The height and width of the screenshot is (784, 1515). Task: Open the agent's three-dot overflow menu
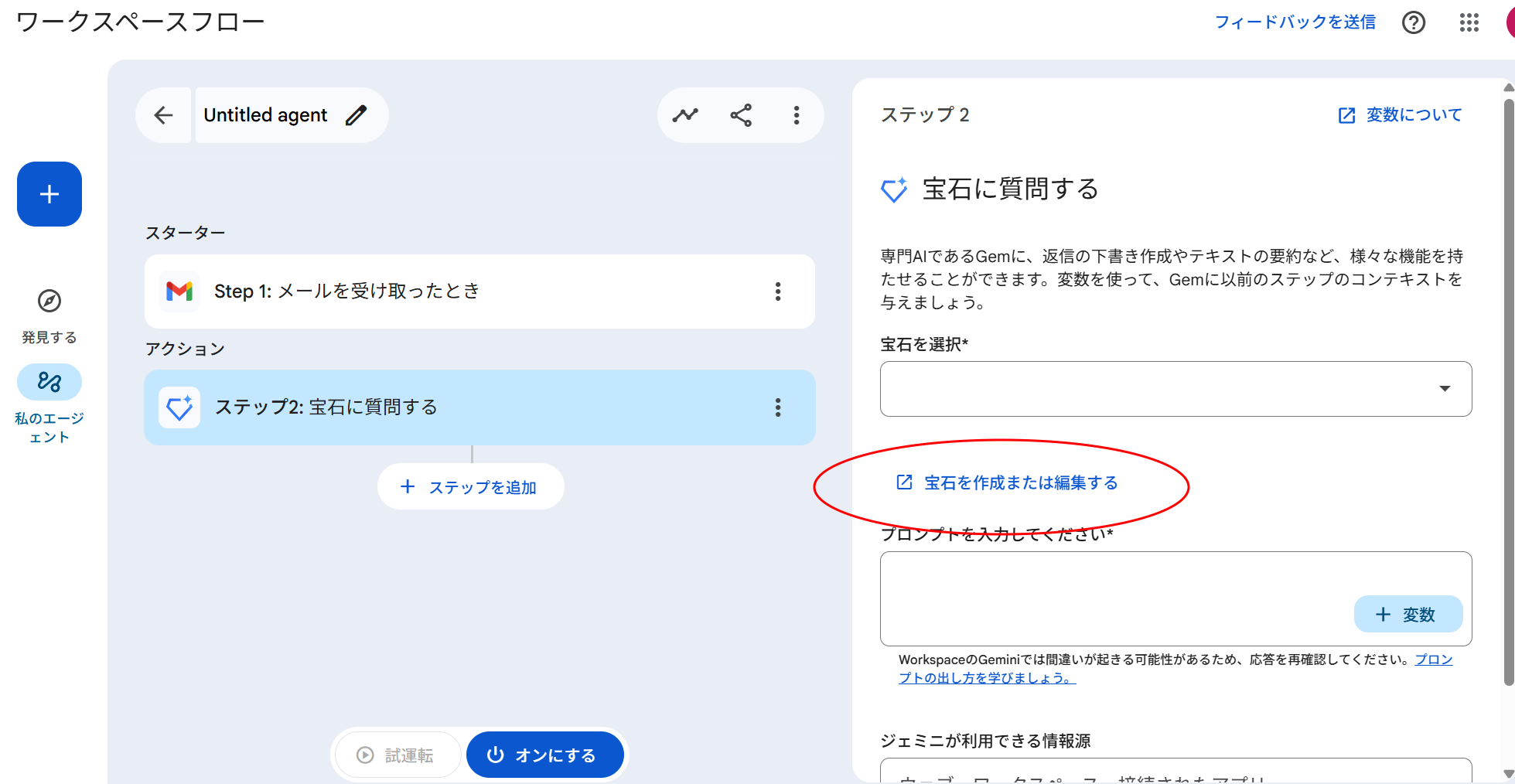796,115
